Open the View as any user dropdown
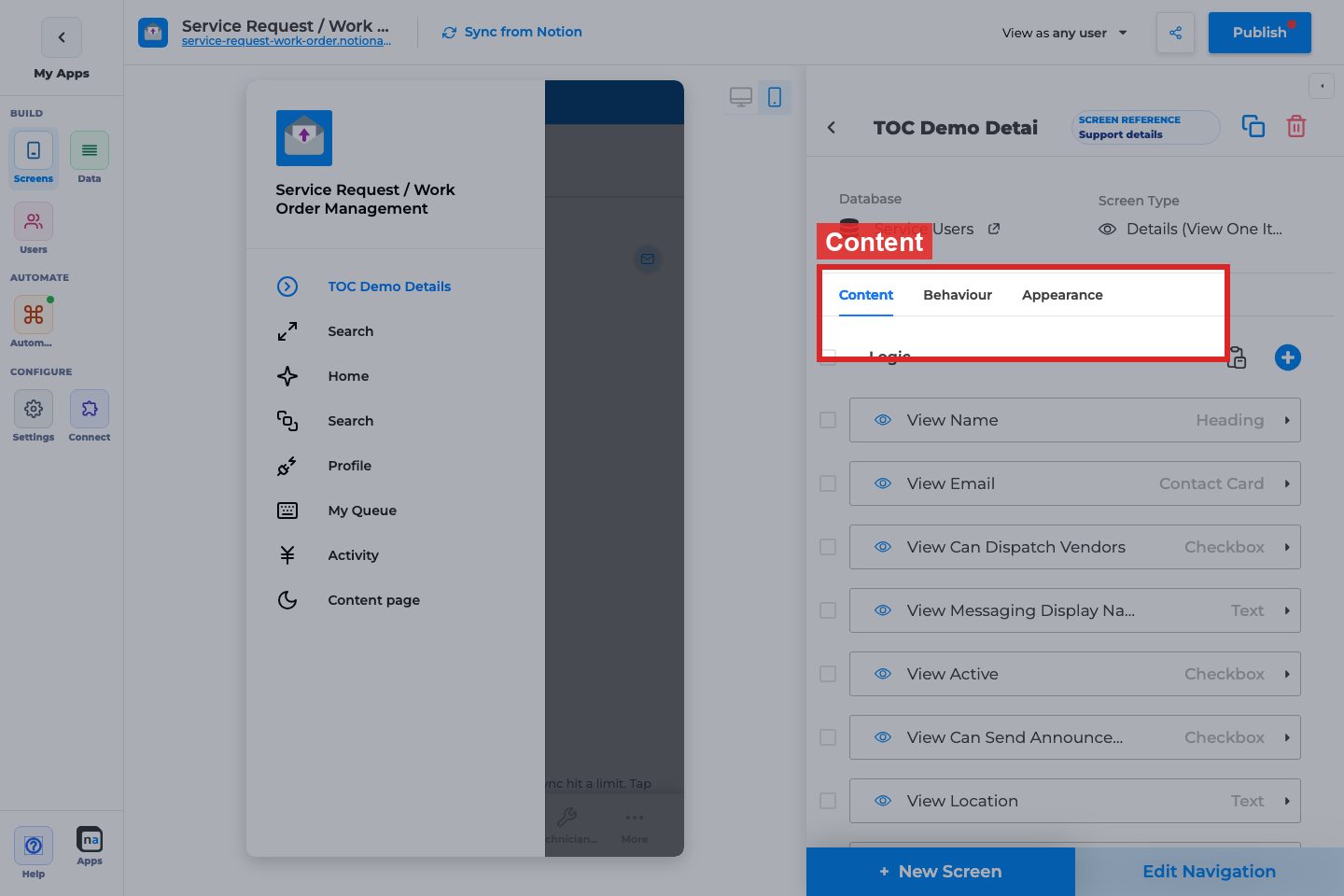This screenshot has width=1344, height=896. [x=1065, y=33]
